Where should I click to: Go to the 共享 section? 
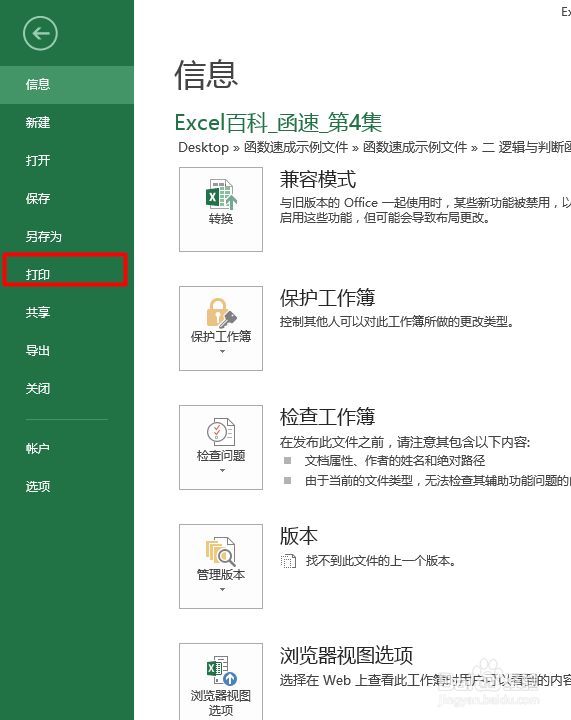click(x=67, y=312)
